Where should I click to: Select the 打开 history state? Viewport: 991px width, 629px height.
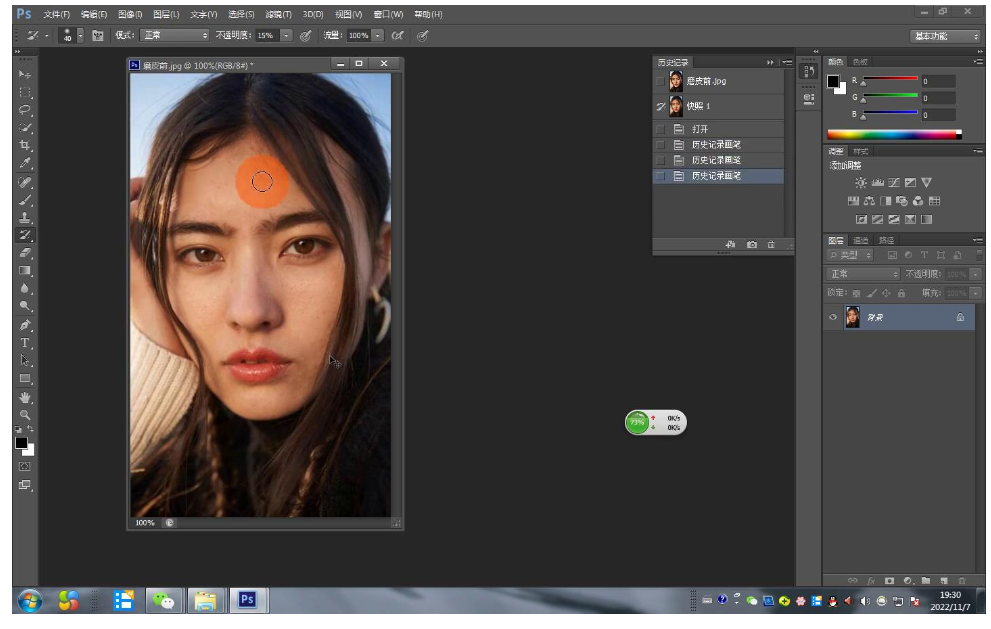[x=718, y=129]
